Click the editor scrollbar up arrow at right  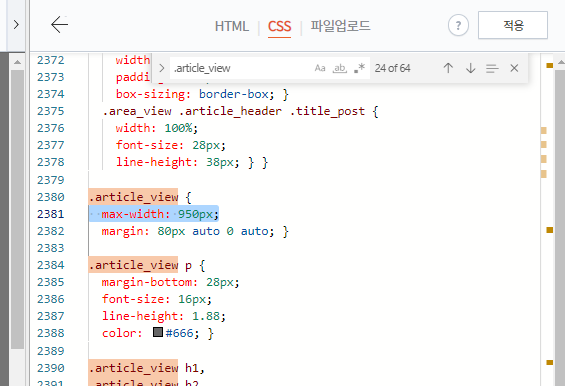560,62
